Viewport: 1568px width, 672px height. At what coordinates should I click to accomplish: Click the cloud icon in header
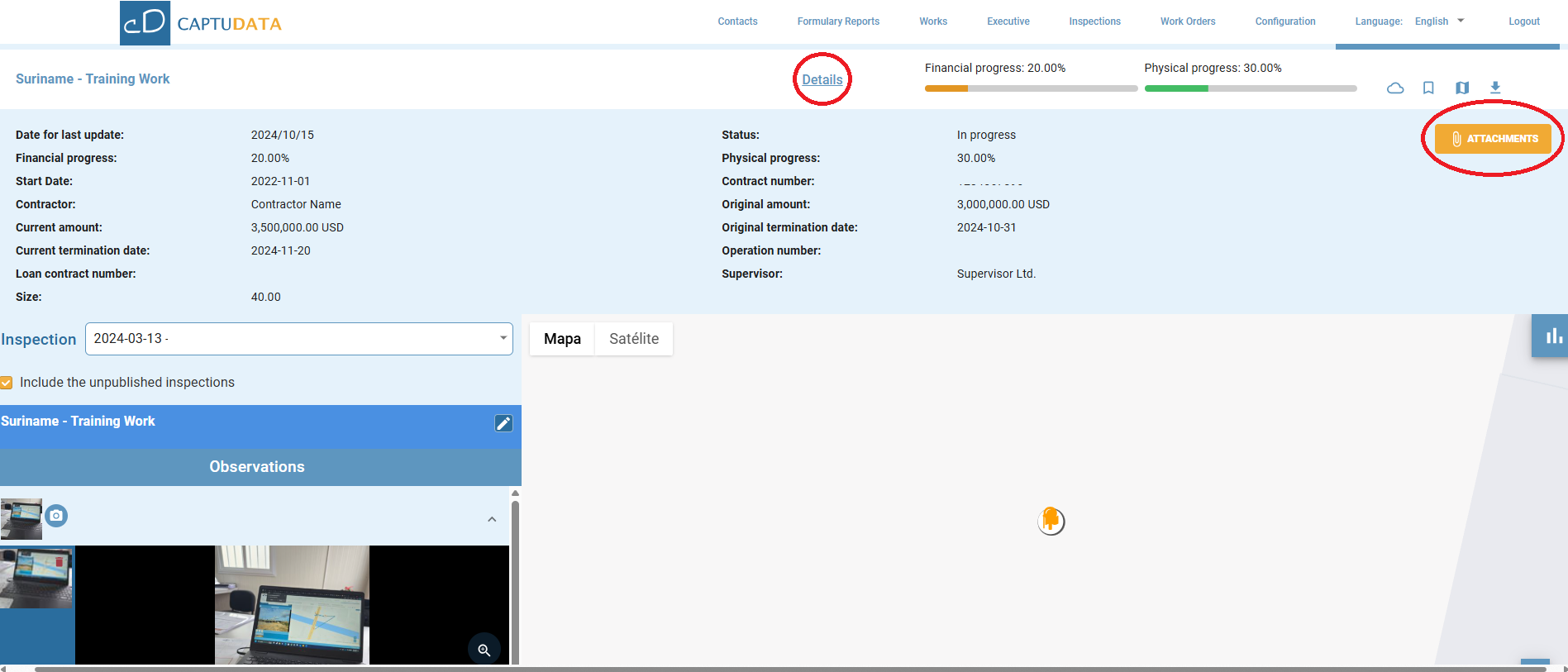1395,88
